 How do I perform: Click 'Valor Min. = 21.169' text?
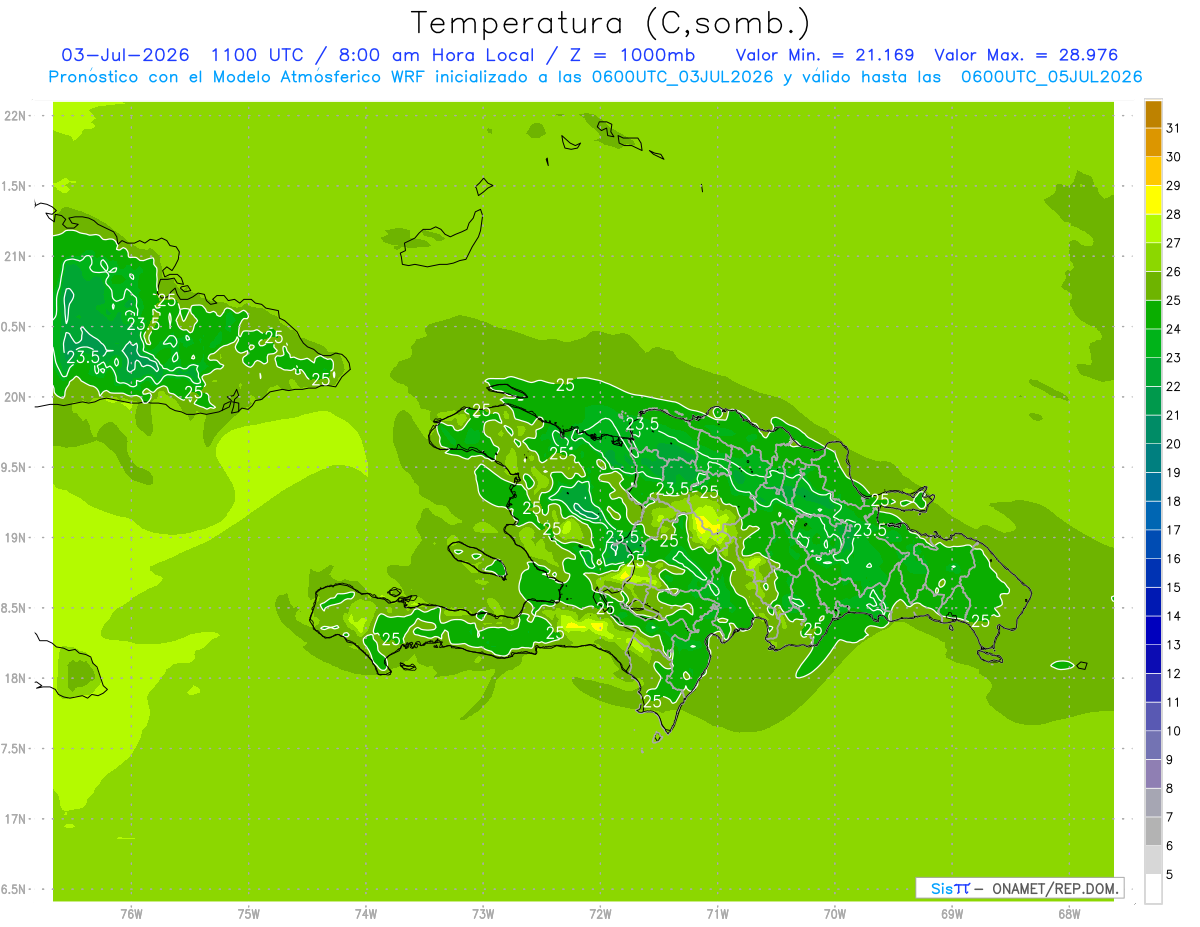click(x=825, y=55)
